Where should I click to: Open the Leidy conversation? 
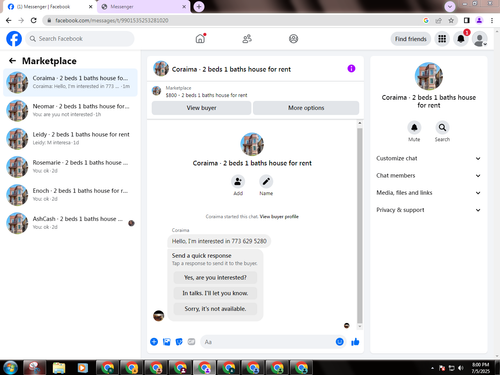[x=70, y=139]
